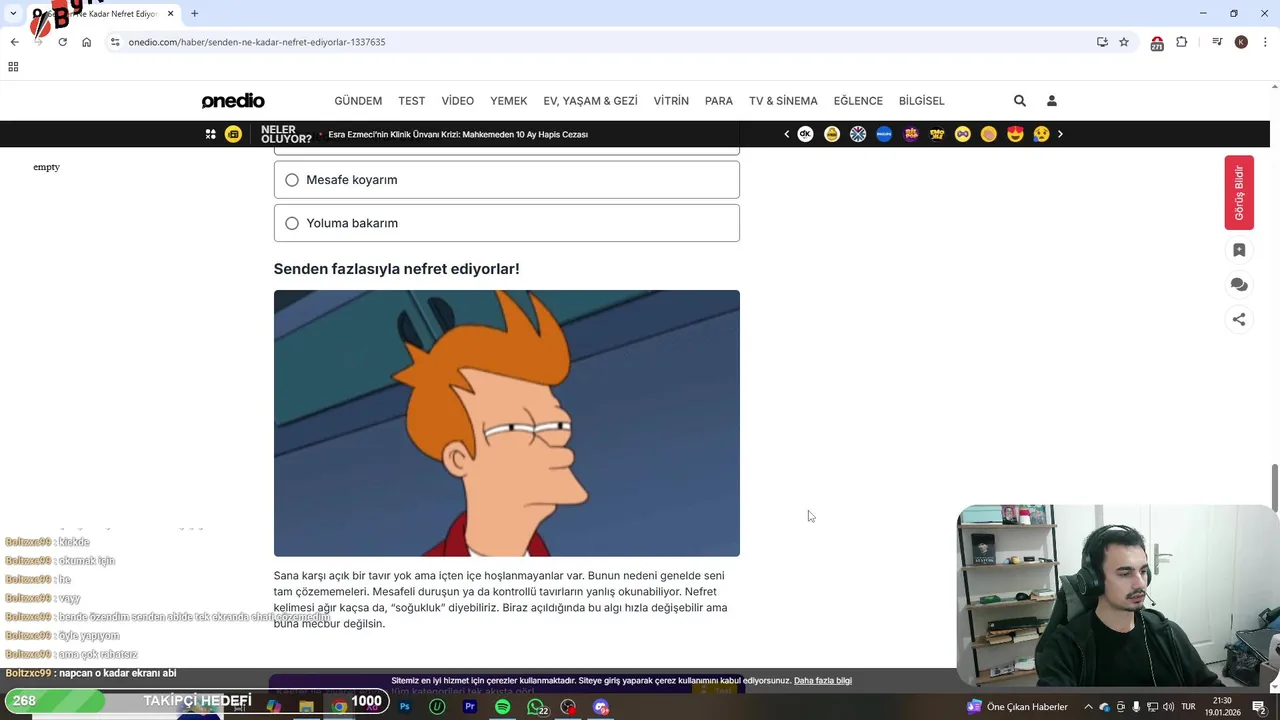Click the page vertical scrollbar thumb
Image resolution: width=1280 pixels, height=720 pixels.
click(1275, 488)
